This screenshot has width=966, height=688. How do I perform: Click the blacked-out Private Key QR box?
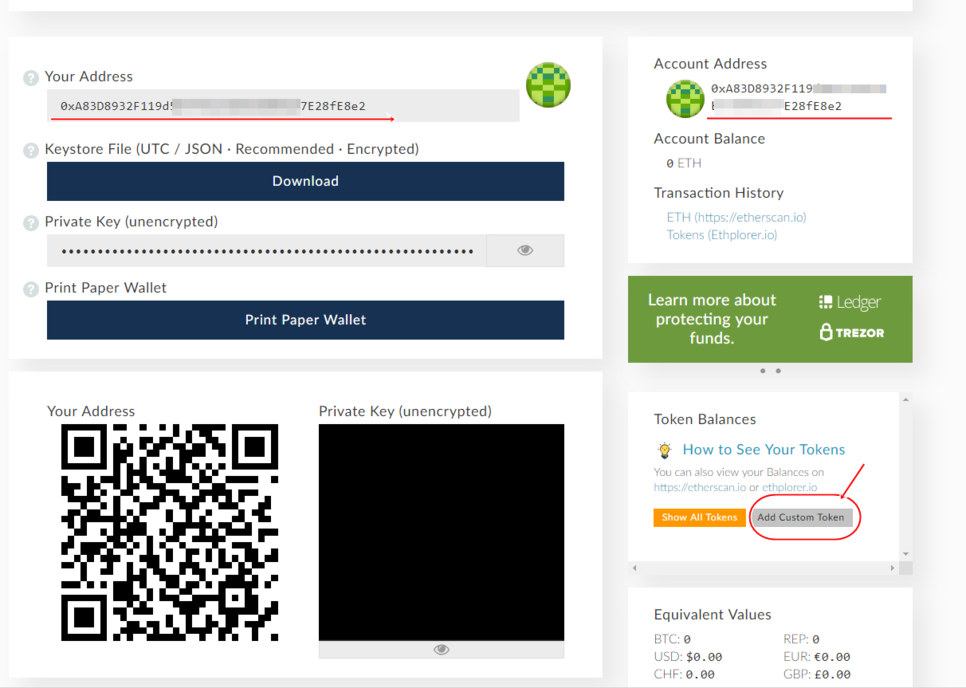[441, 532]
